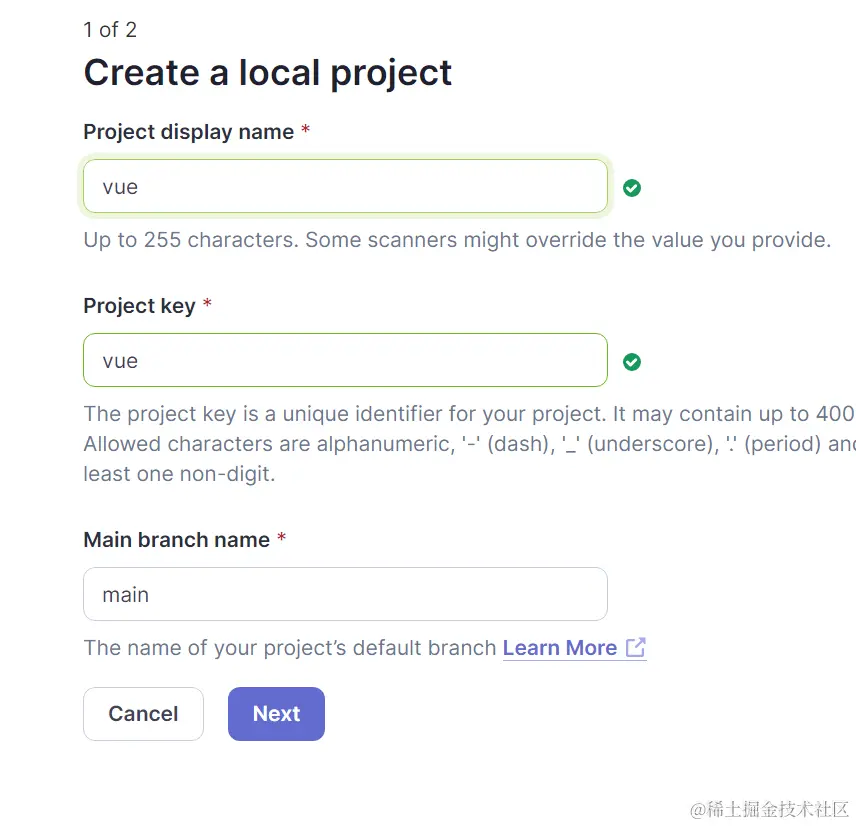Select the 'least one non-digit.' help text
This screenshot has width=856, height=826.
[x=179, y=474]
